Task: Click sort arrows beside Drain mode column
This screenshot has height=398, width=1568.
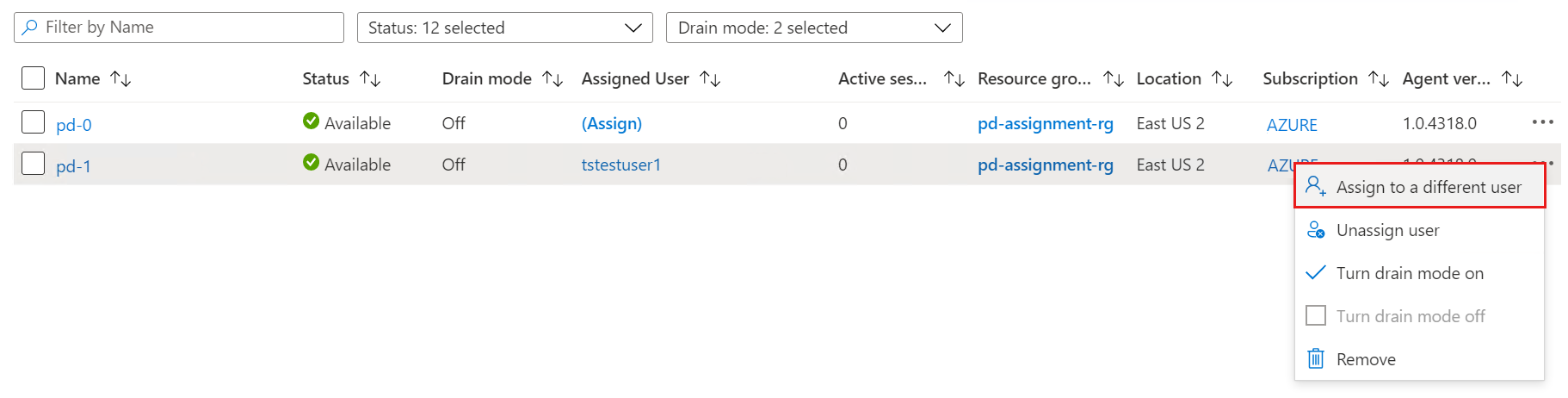Action: click(553, 79)
